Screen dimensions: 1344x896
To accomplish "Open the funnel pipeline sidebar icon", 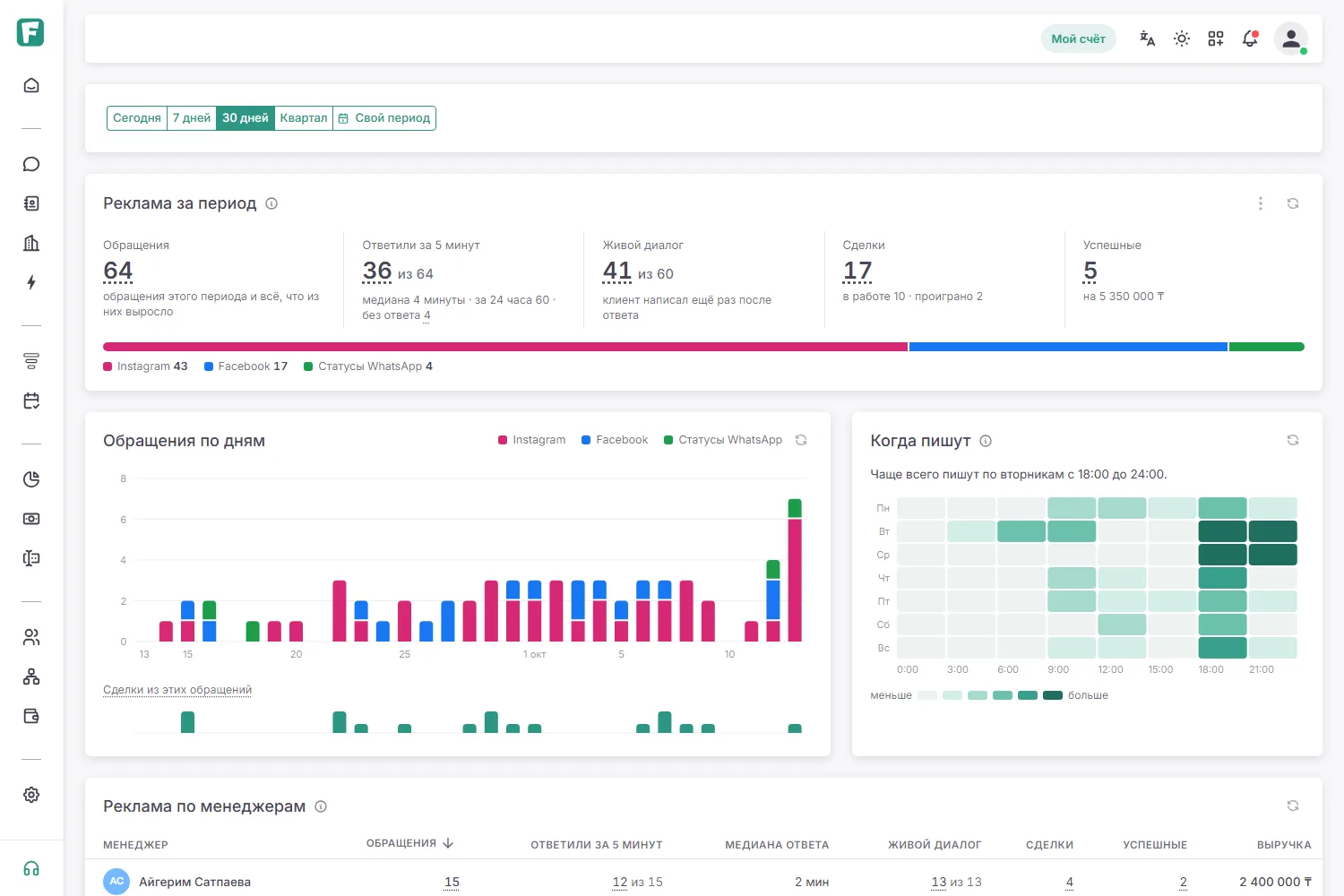I will 31,361.
